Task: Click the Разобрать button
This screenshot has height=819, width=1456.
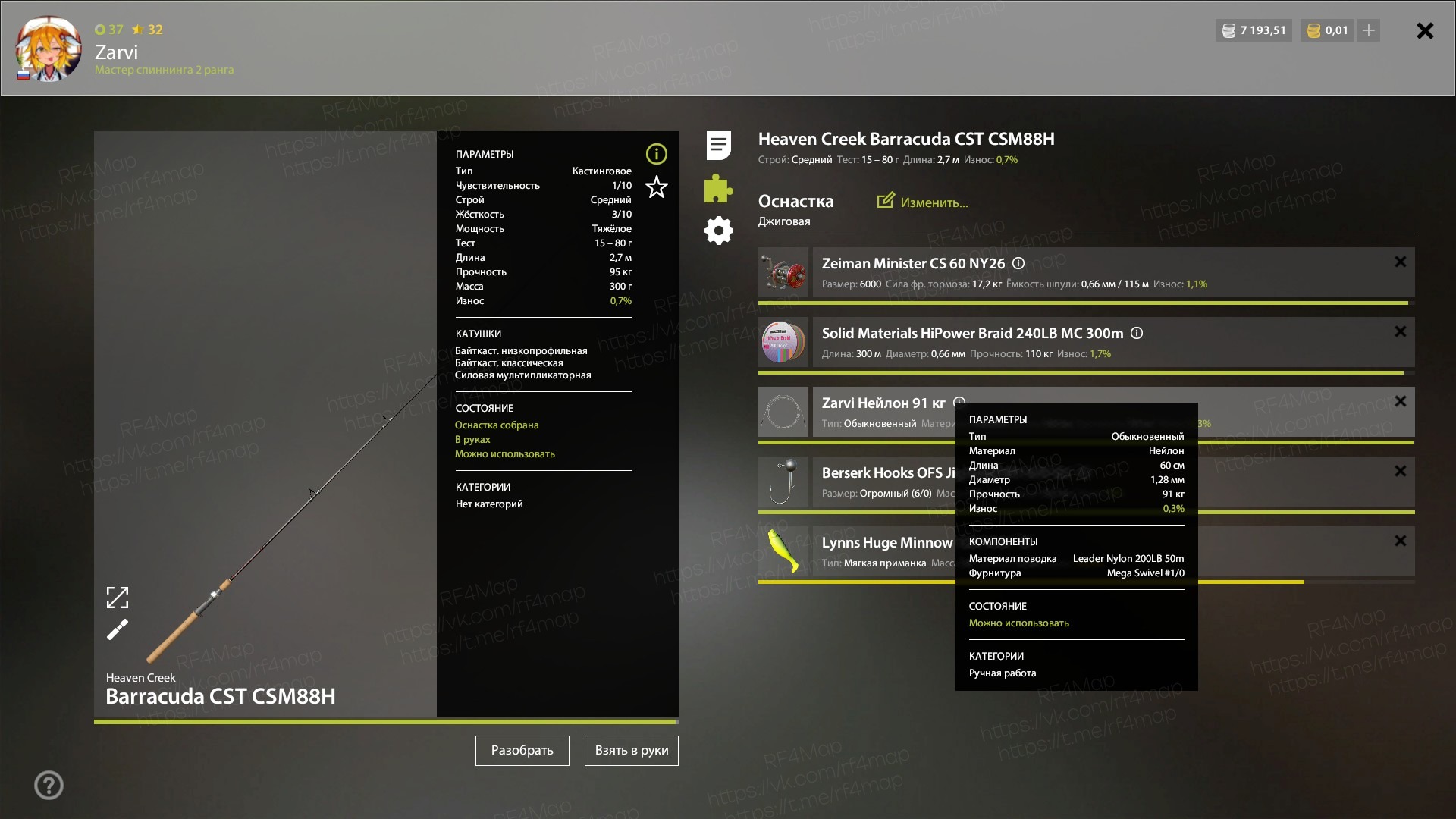Action: tap(522, 751)
